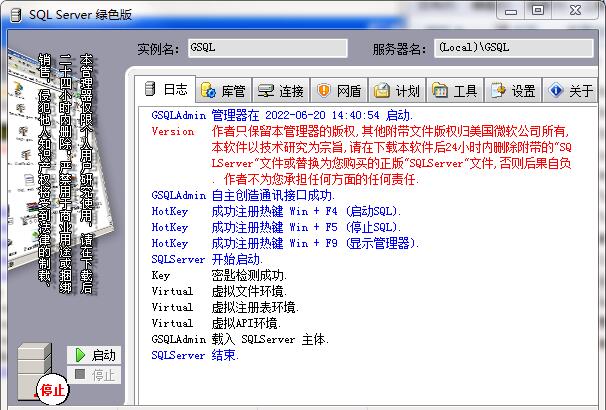This screenshot has height=410, width=606.
Task: Click the disabled 停止 stop button
Action: coord(94,375)
